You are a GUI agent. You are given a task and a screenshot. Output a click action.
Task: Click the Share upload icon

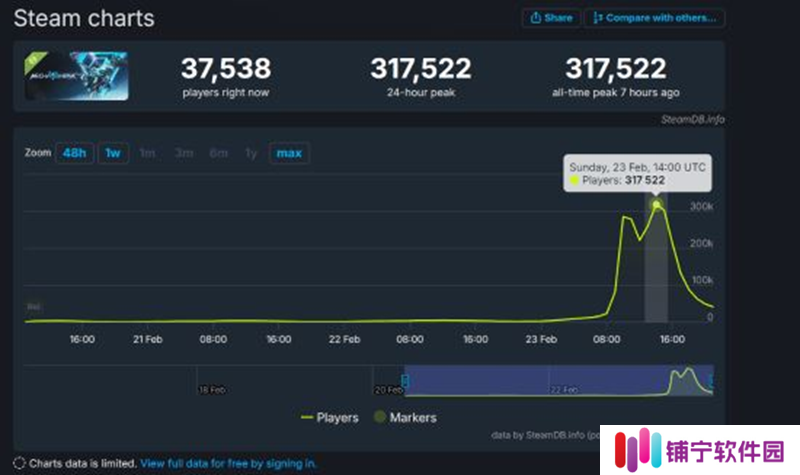click(x=536, y=18)
